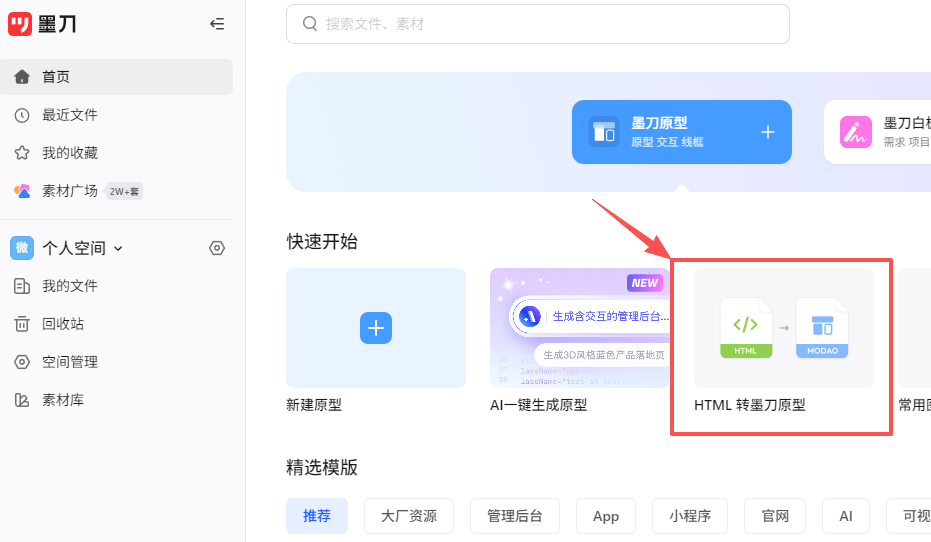Click the file icon beside 我的文件
The width and height of the screenshot is (931, 542).
[x=22, y=286]
